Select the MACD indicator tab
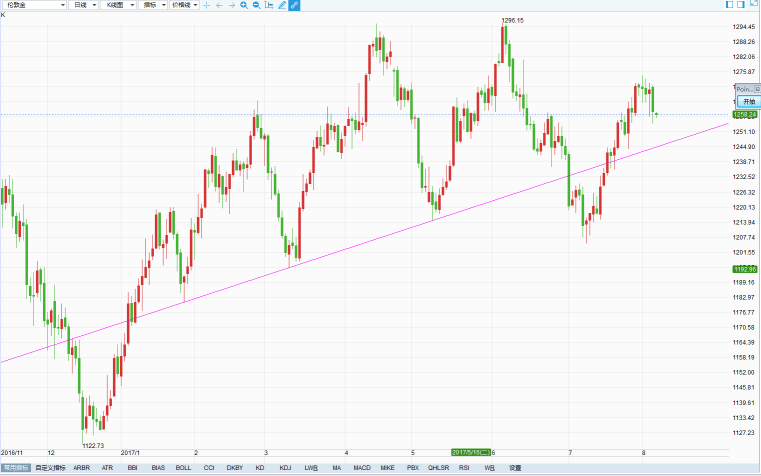 pos(362,468)
